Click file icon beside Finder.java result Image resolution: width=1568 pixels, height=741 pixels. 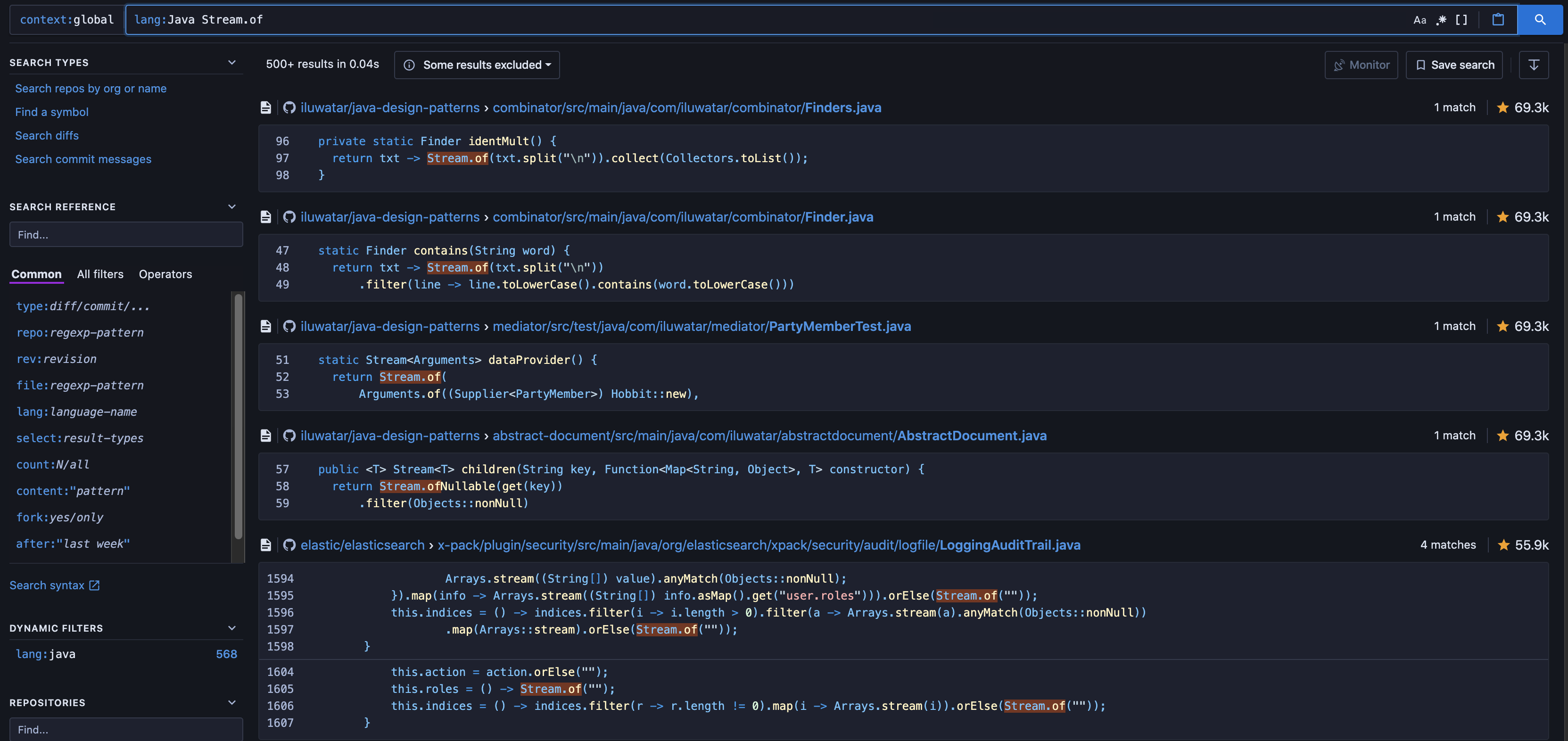pos(266,217)
